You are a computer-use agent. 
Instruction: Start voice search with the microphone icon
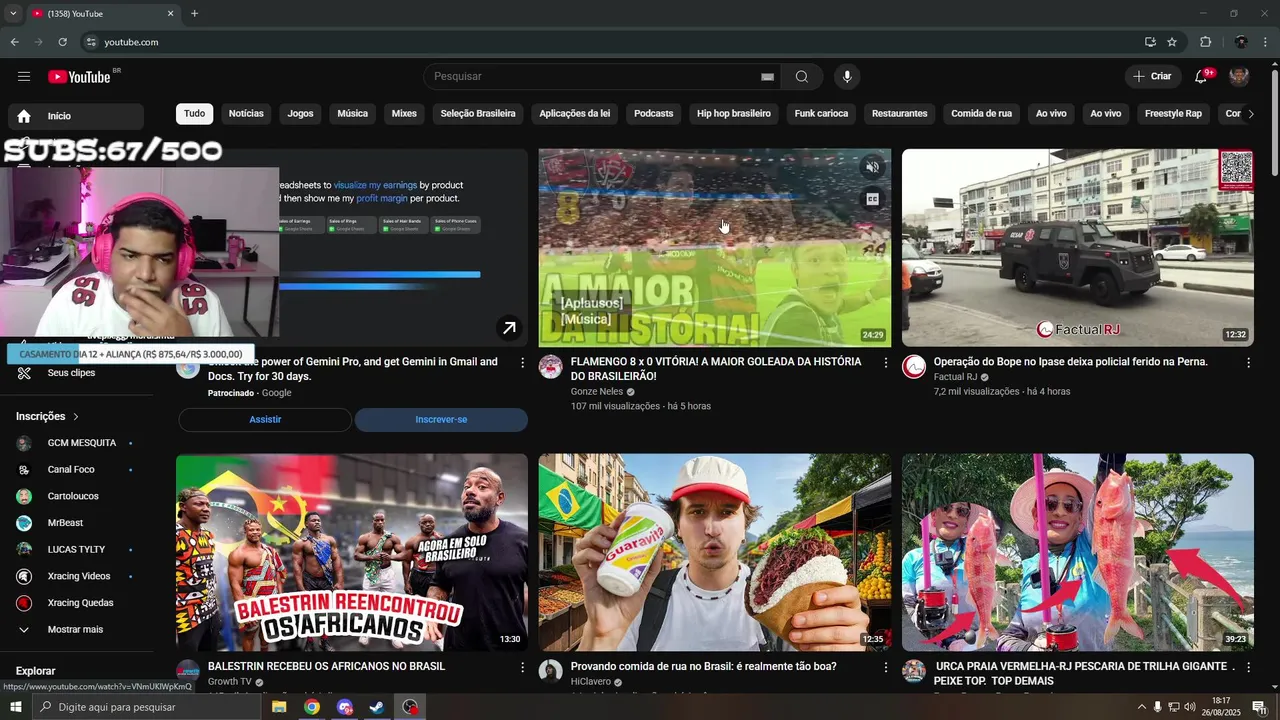click(847, 77)
